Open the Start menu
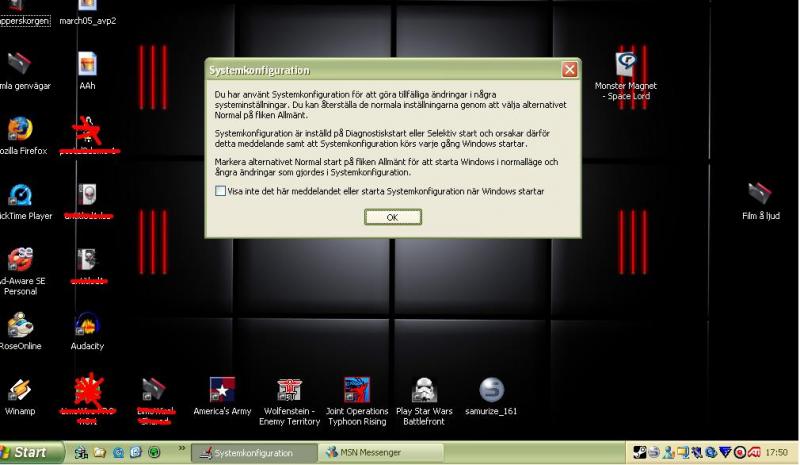This screenshot has width=800, height=465. click(31, 452)
